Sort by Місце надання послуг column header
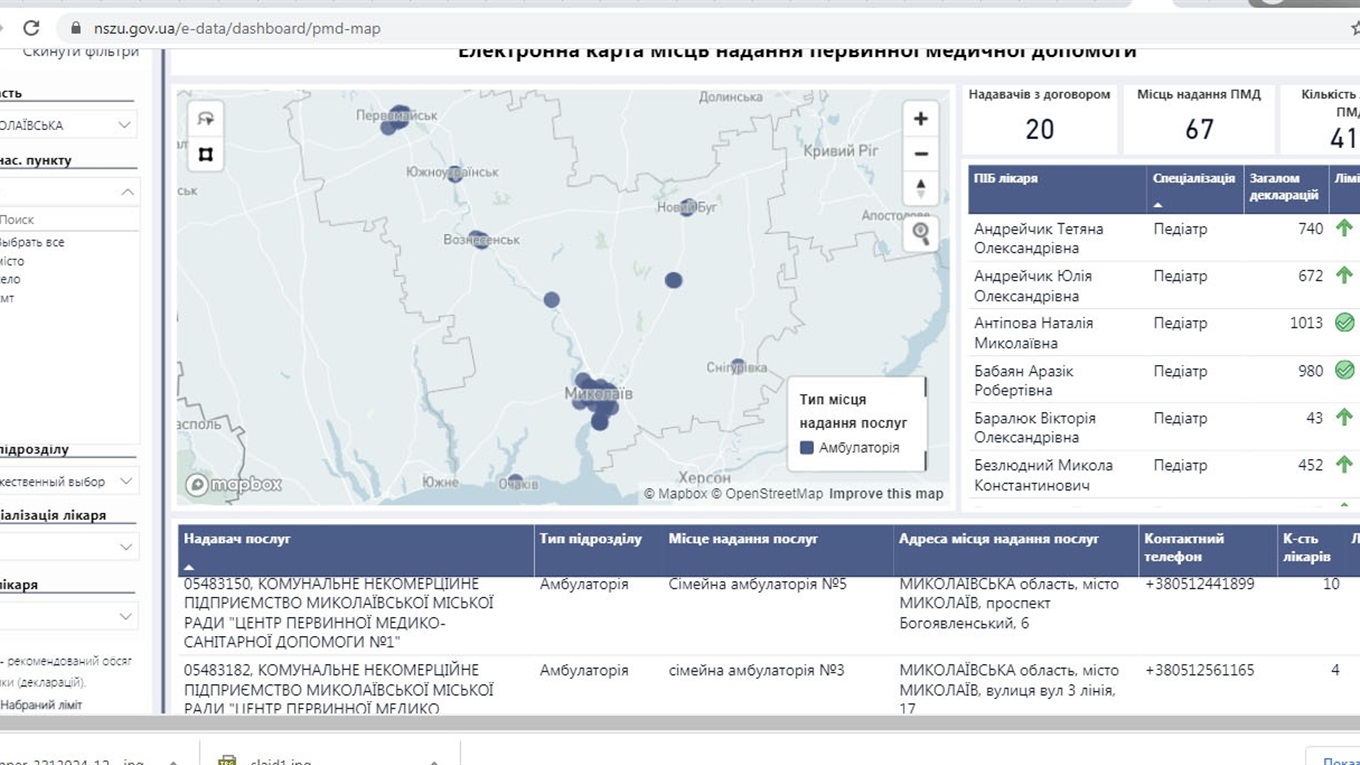This screenshot has width=1360, height=765. pyautogui.click(x=778, y=550)
